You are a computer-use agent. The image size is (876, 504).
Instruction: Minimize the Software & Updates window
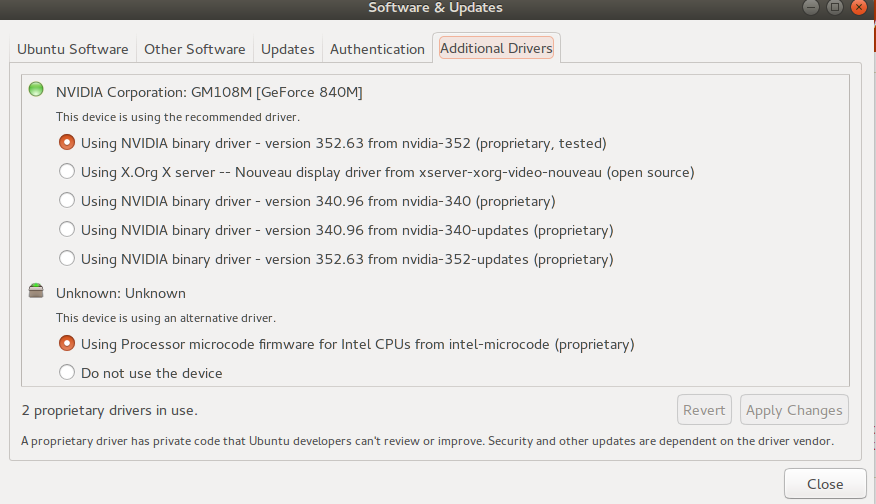click(811, 8)
